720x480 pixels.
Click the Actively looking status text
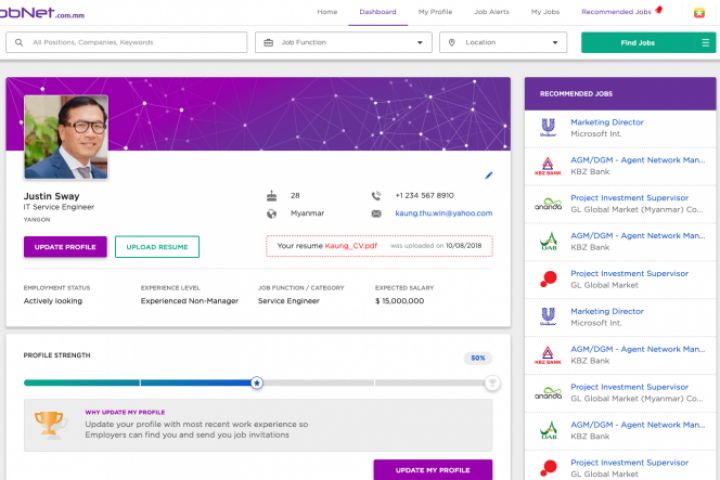click(53, 301)
